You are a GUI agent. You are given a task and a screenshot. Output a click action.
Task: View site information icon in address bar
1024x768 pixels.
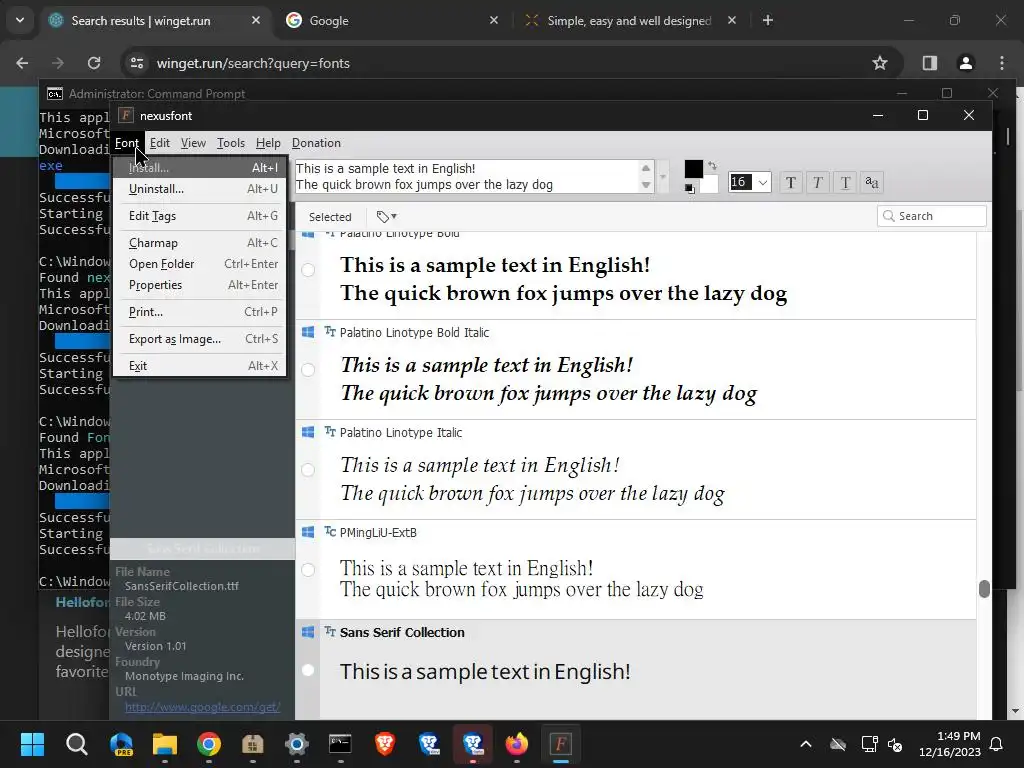click(x=137, y=63)
